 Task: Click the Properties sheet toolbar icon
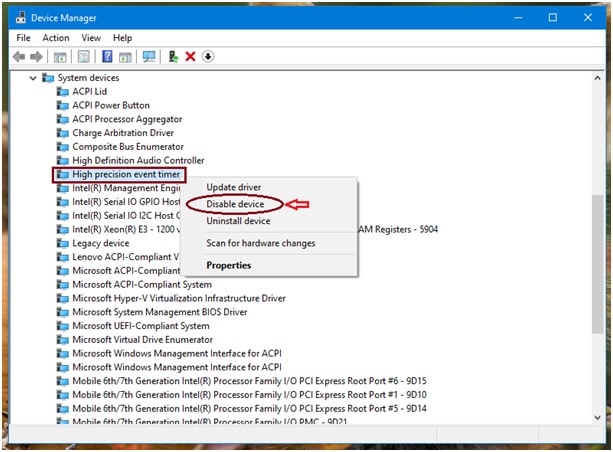click(84, 57)
